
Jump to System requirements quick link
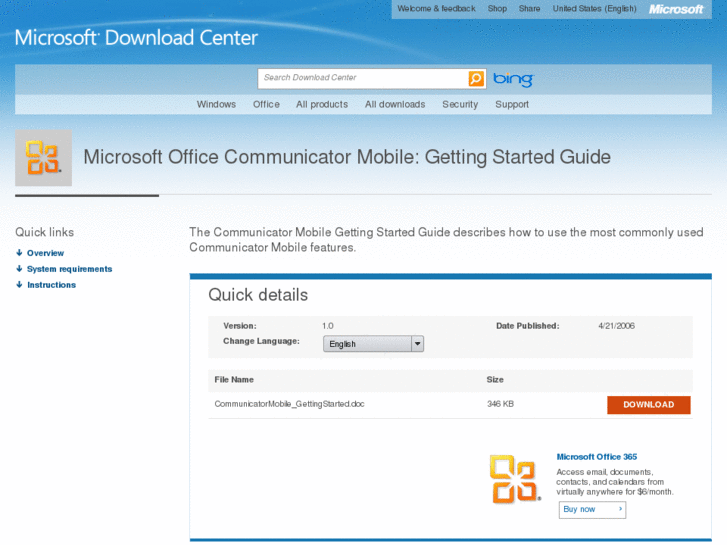70,269
